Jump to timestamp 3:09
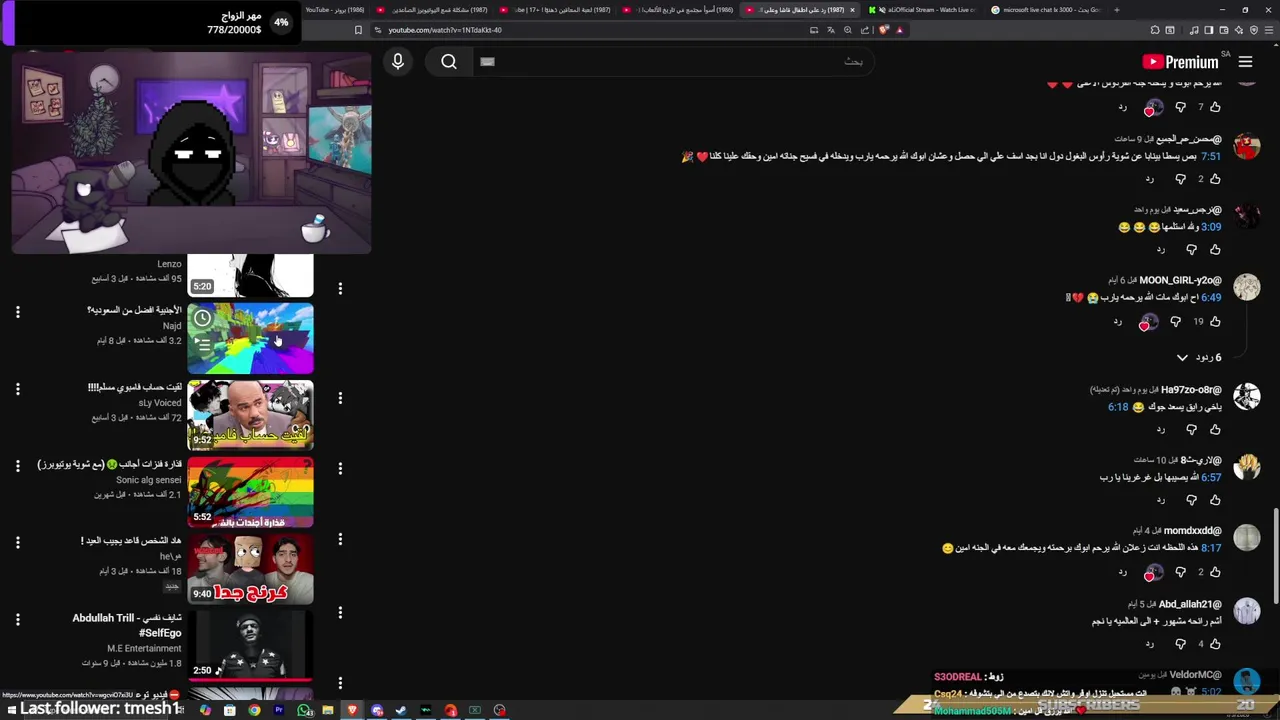1280x720 pixels. pos(1211,227)
